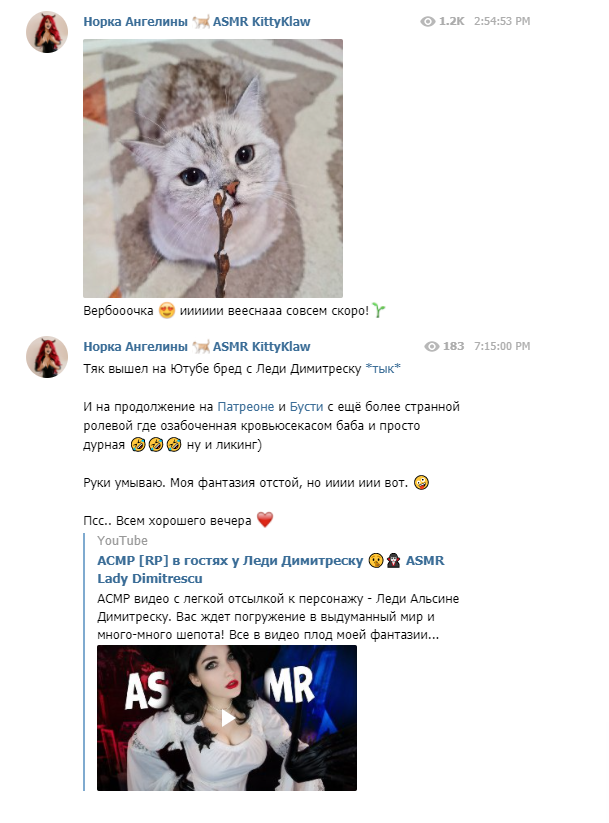Open the Бусти link
The height and width of the screenshot is (823, 609).
click(x=307, y=407)
